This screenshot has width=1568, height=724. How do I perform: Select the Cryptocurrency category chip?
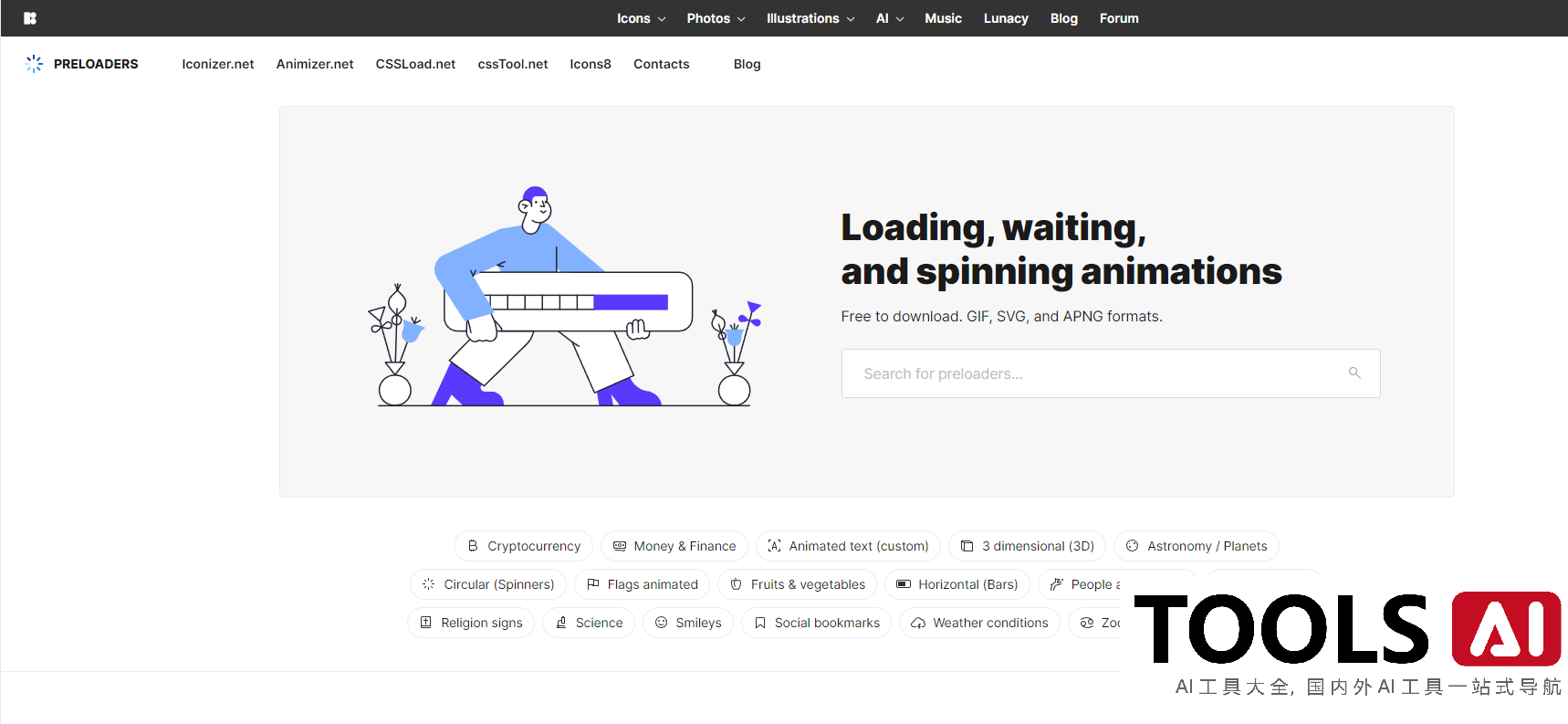pos(523,546)
